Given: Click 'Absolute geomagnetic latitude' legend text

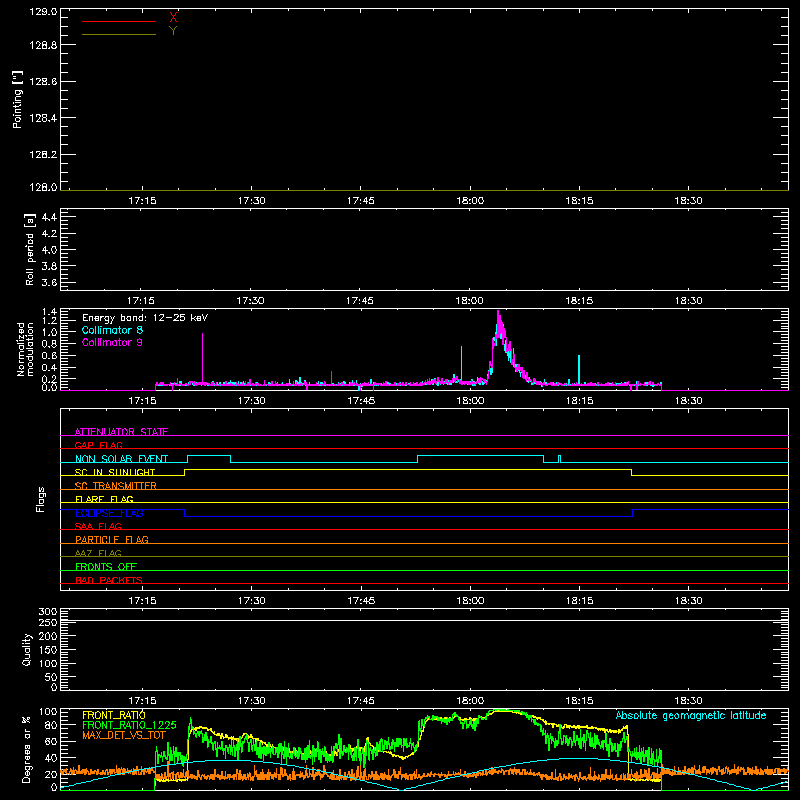Looking at the screenshot, I should 691,715.
